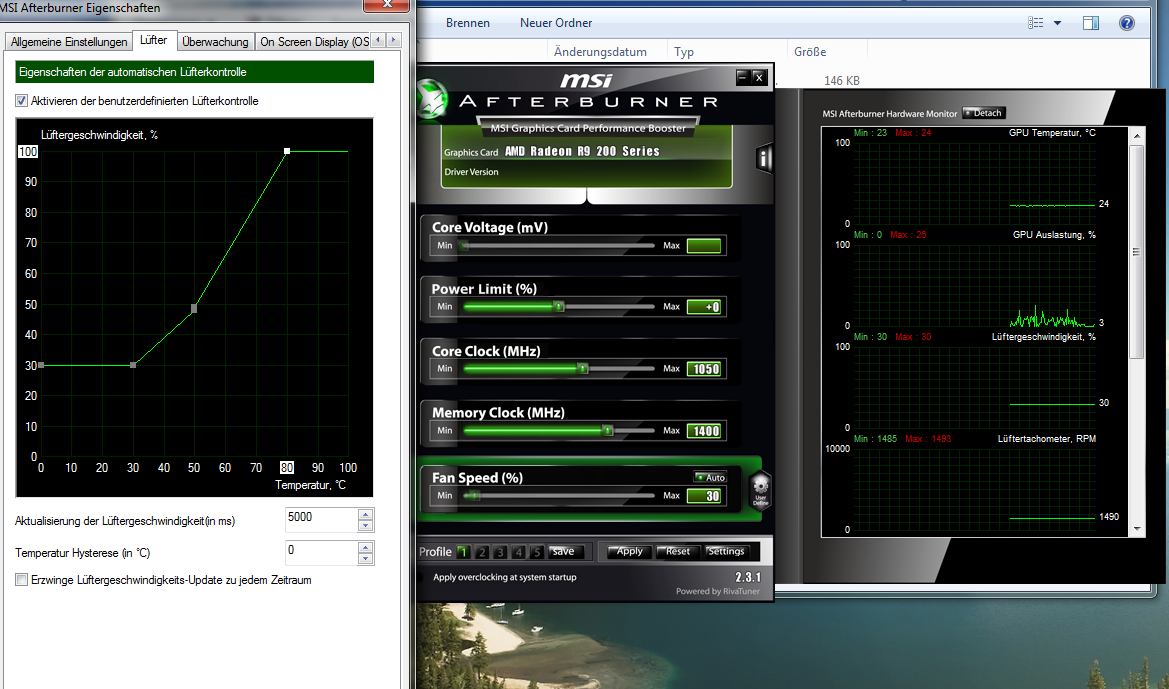The width and height of the screenshot is (1169, 689).
Task: Click the Power Limit slider handle
Action: point(558,306)
